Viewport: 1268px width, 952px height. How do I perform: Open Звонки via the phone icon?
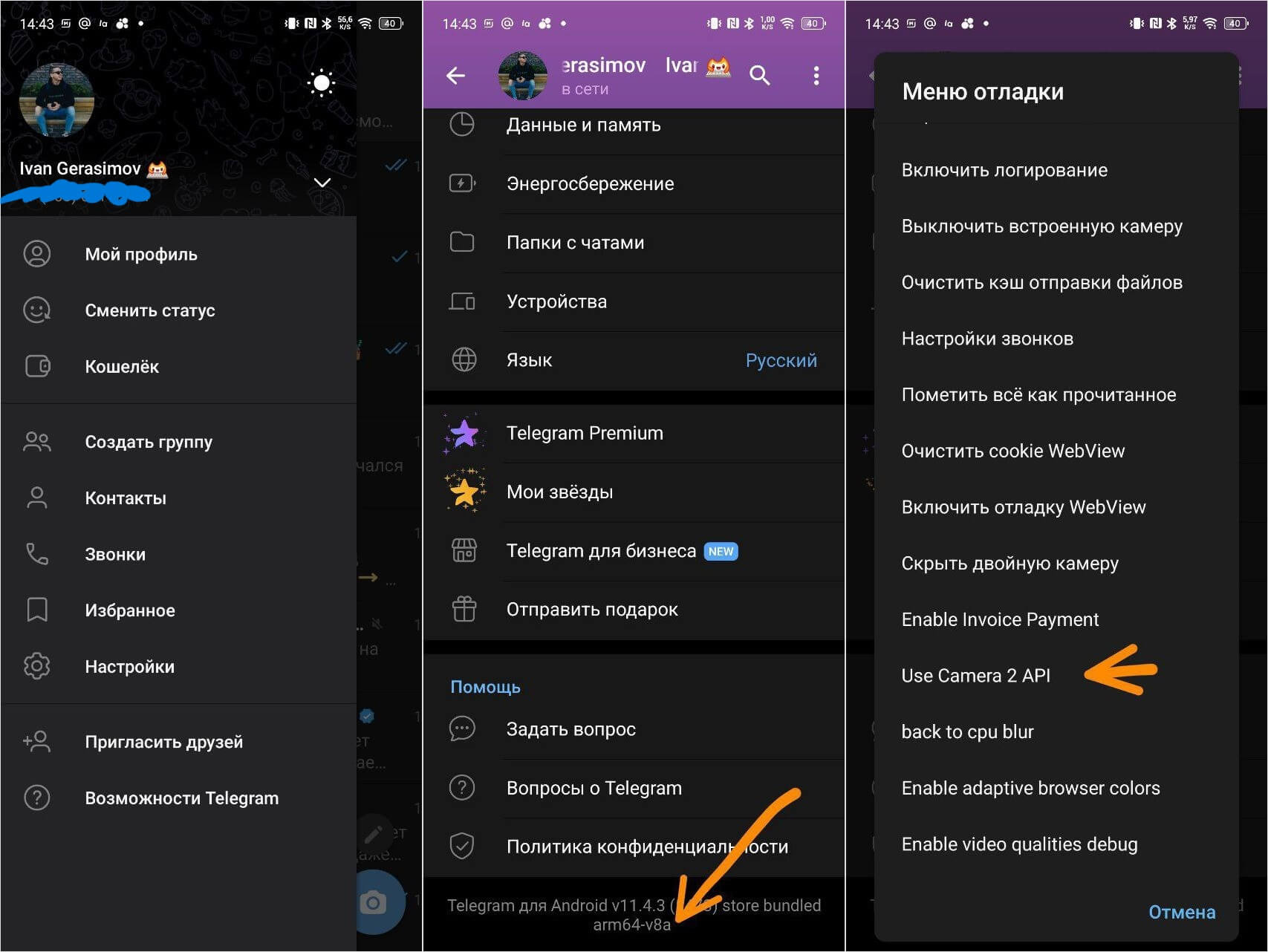point(37,553)
